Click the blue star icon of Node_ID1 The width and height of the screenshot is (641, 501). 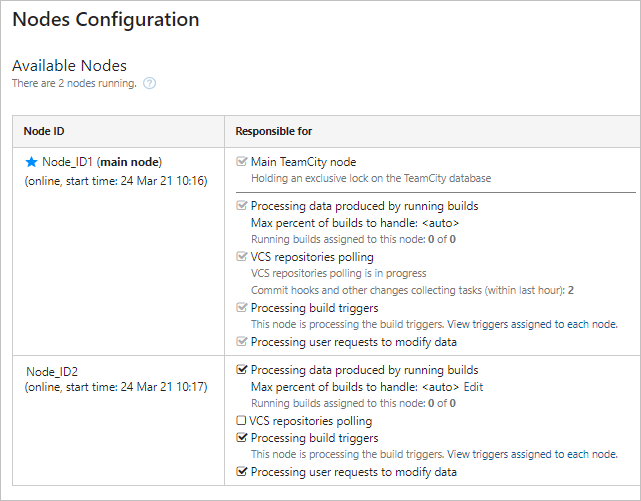[x=31, y=162]
